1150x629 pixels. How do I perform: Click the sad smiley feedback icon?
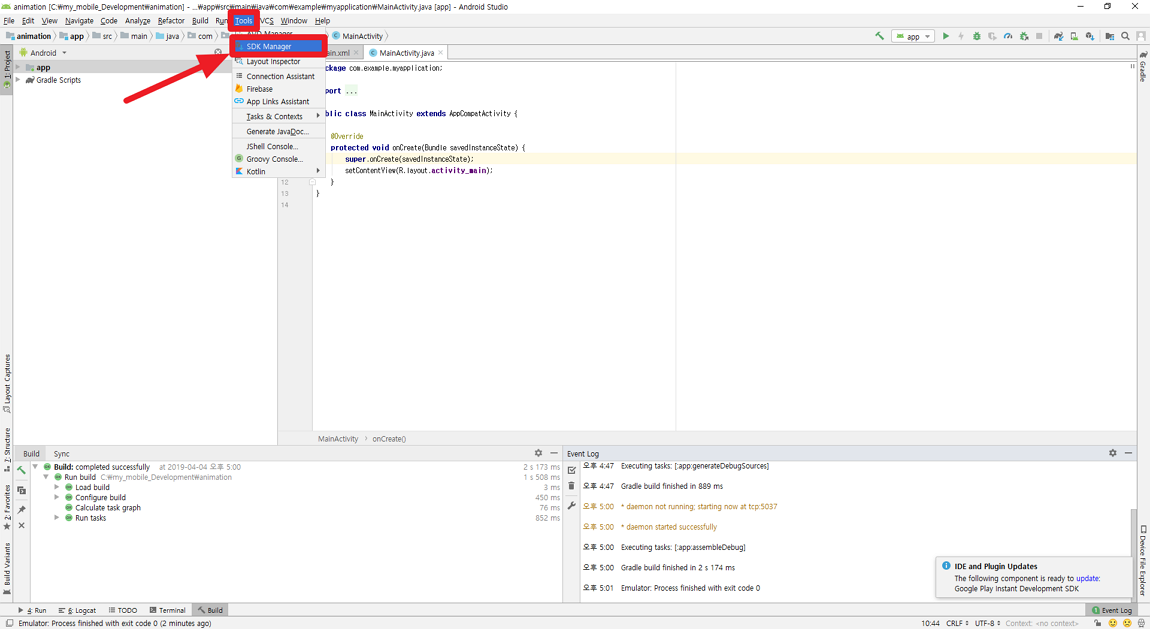coord(1127,623)
